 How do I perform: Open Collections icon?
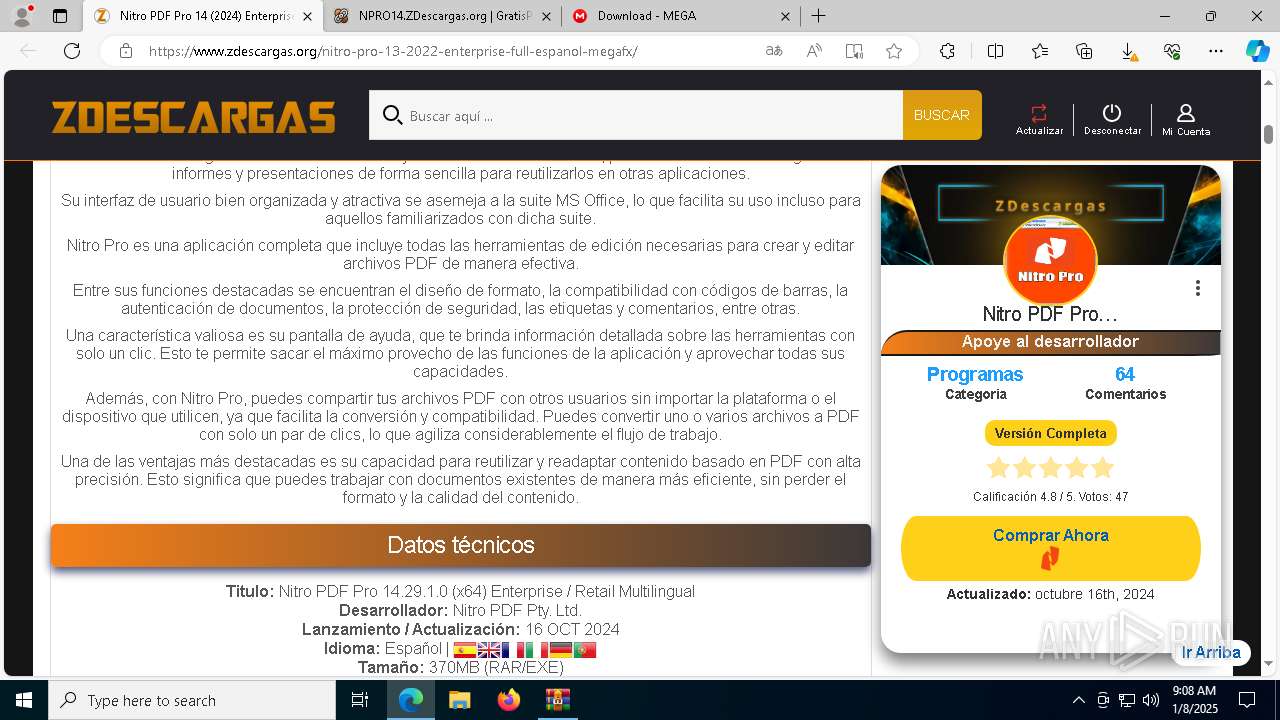(x=1084, y=51)
